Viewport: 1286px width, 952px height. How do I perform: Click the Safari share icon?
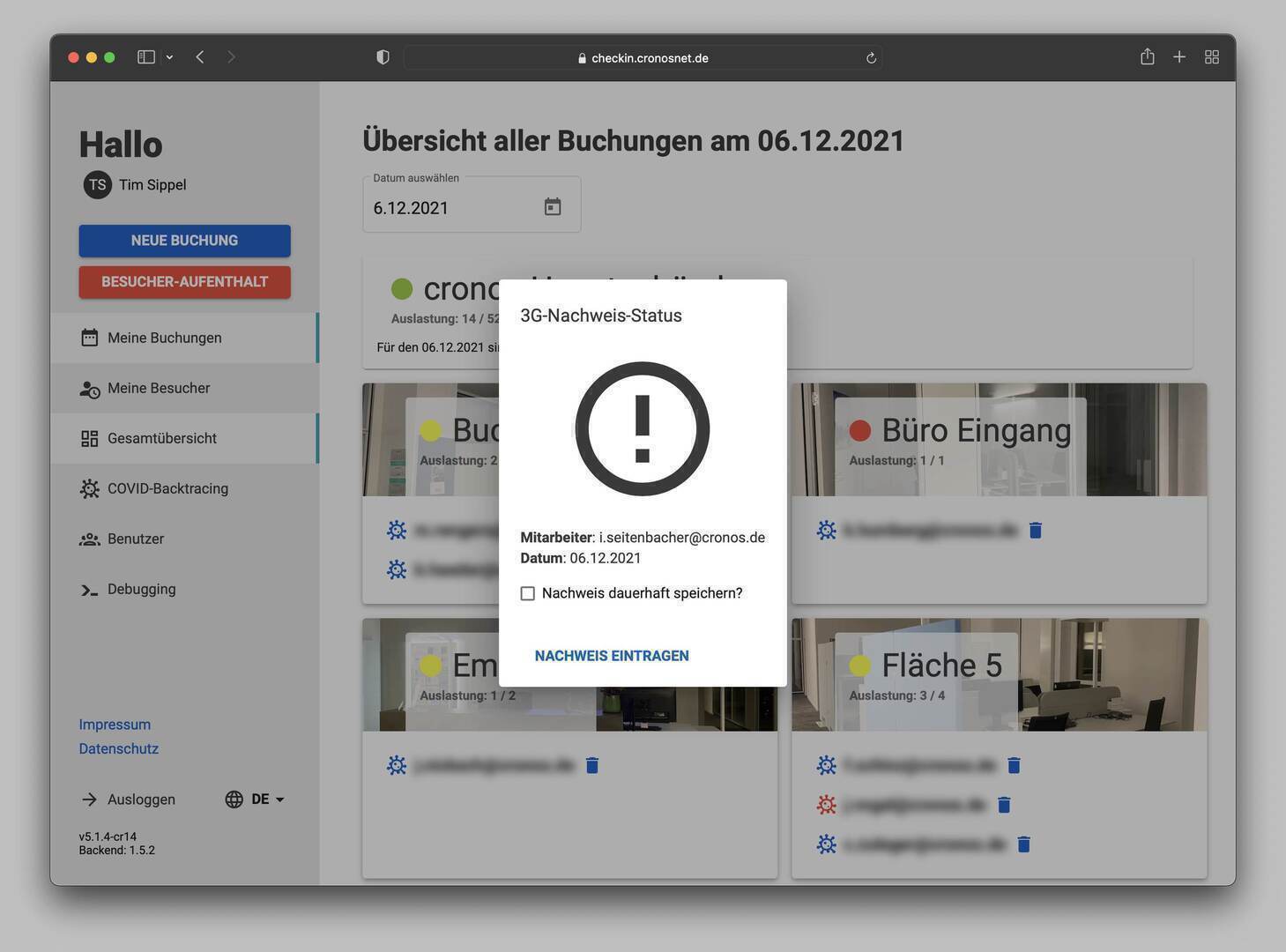click(x=1147, y=57)
